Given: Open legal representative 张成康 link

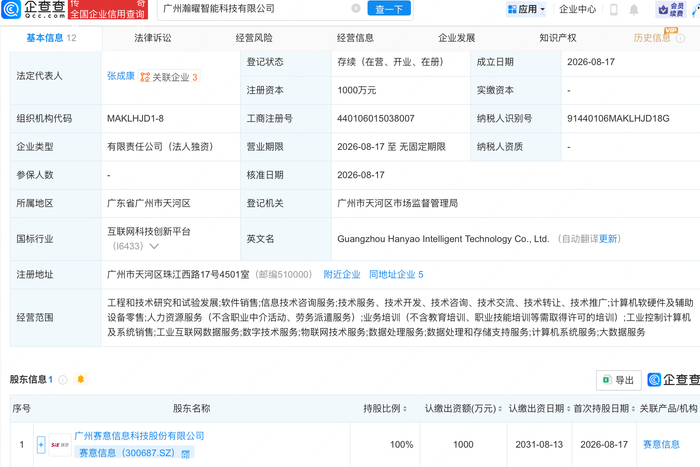Looking at the screenshot, I should pyautogui.click(x=121, y=76).
